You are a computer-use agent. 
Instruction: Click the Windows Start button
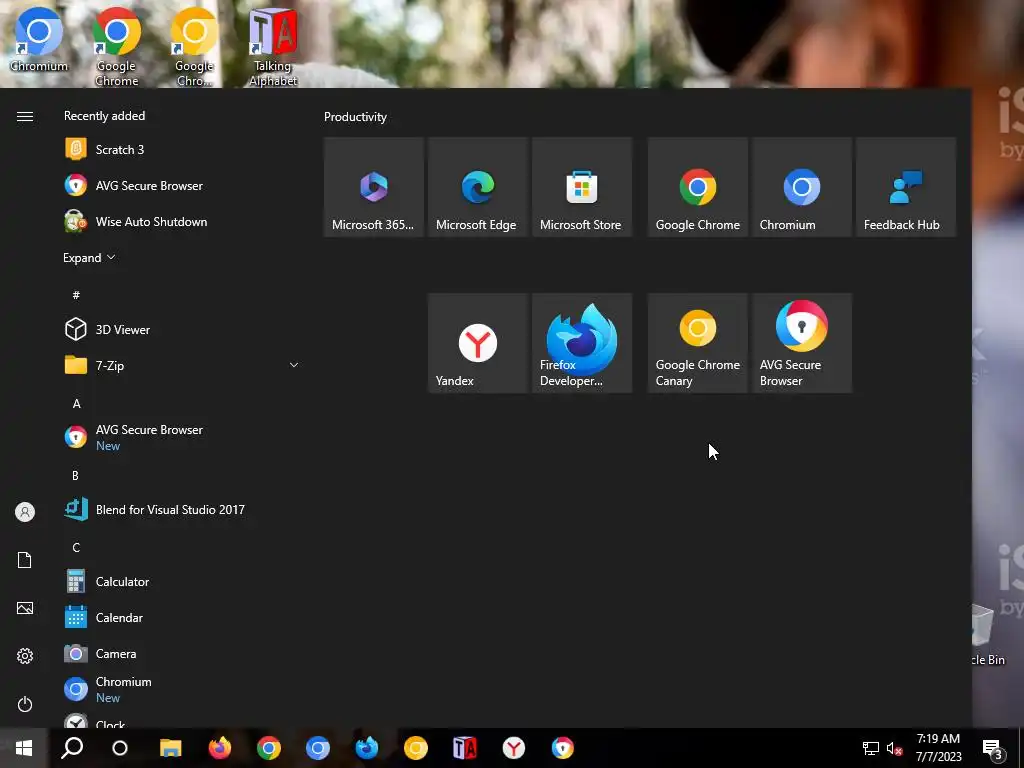tap(24, 748)
